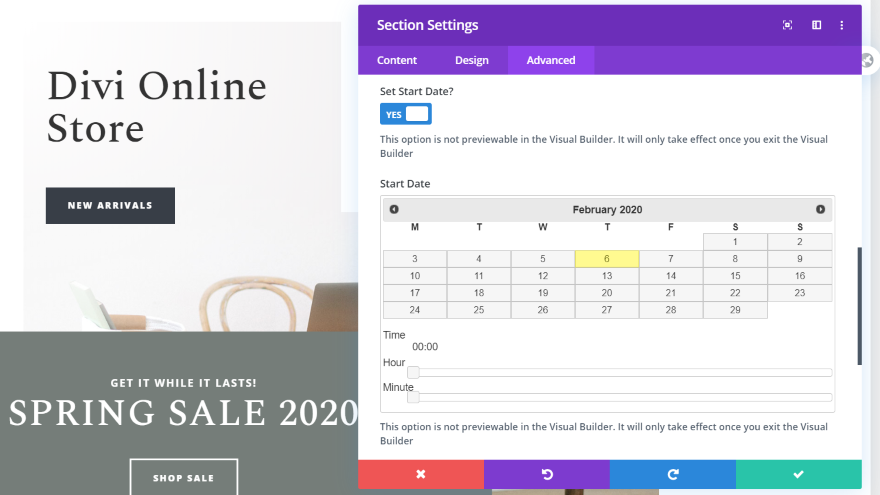
Task: Go to next month in calendar
Action: 820,209
